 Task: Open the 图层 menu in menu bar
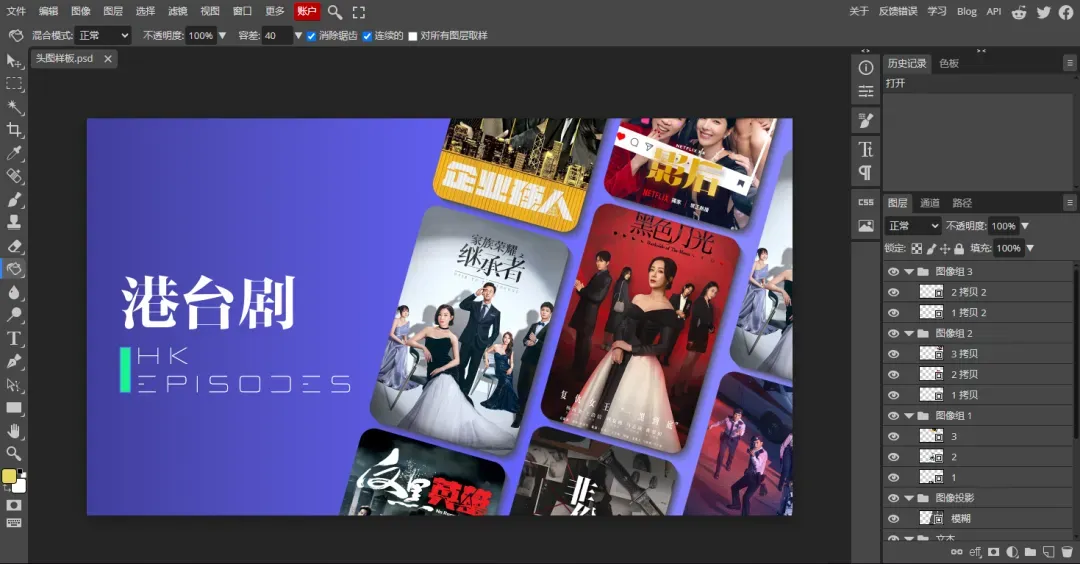click(113, 11)
